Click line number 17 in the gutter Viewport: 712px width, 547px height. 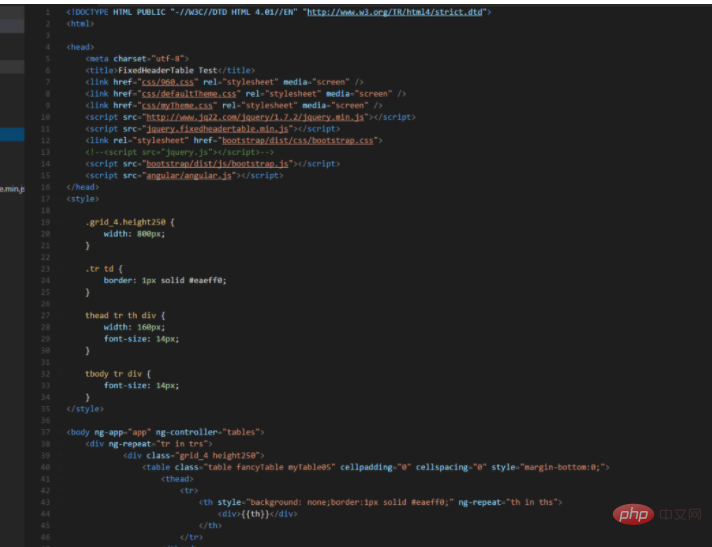(46, 198)
